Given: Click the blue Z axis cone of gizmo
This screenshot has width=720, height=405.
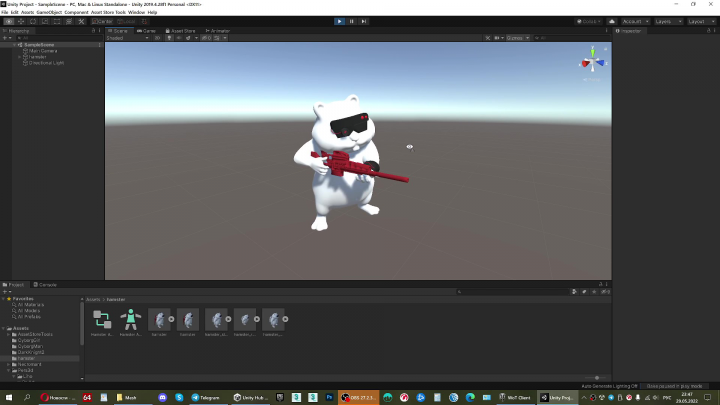Looking at the screenshot, I should tap(600, 63).
